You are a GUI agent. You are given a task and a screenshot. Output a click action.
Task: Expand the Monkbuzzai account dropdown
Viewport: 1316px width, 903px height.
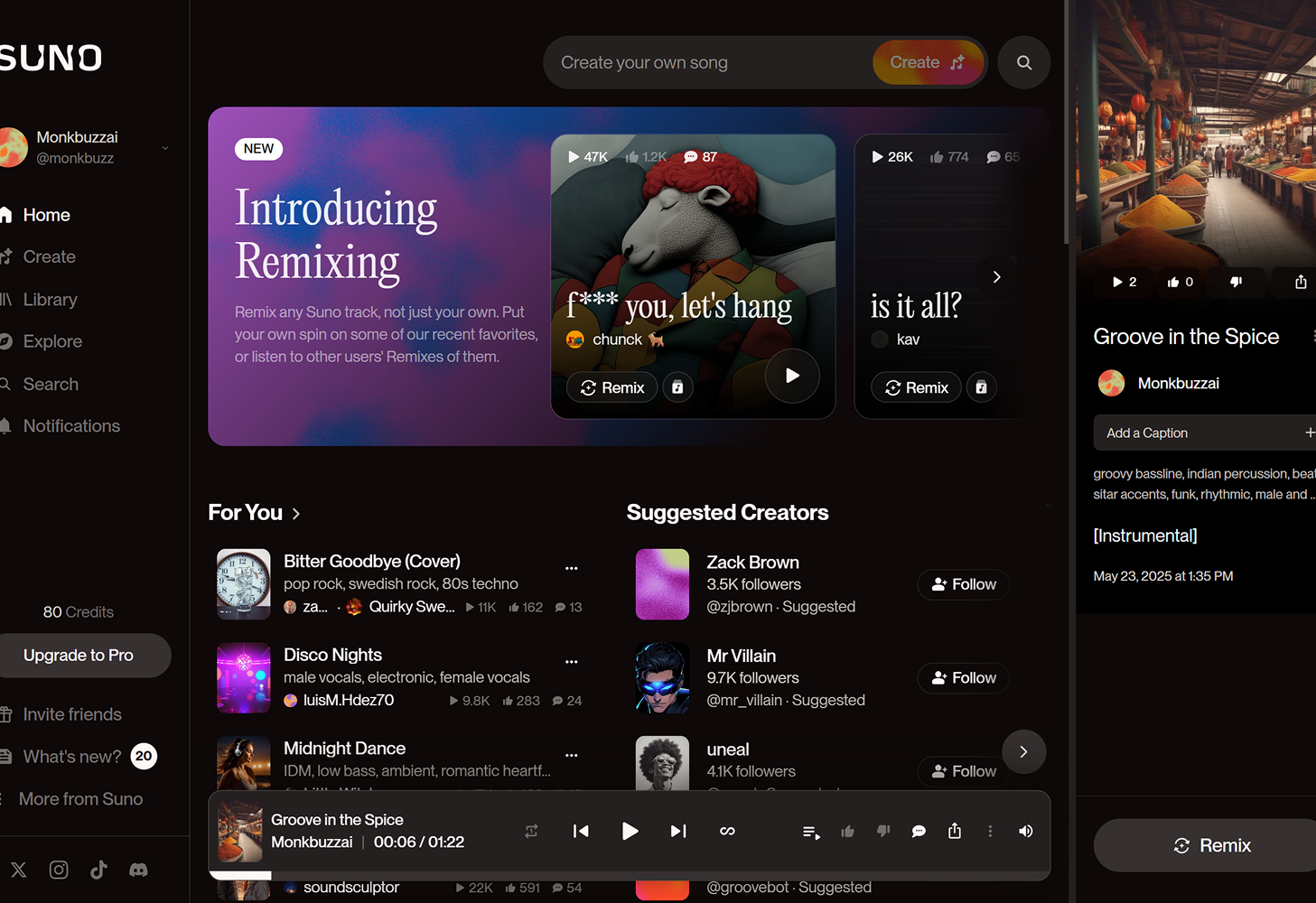(165, 147)
